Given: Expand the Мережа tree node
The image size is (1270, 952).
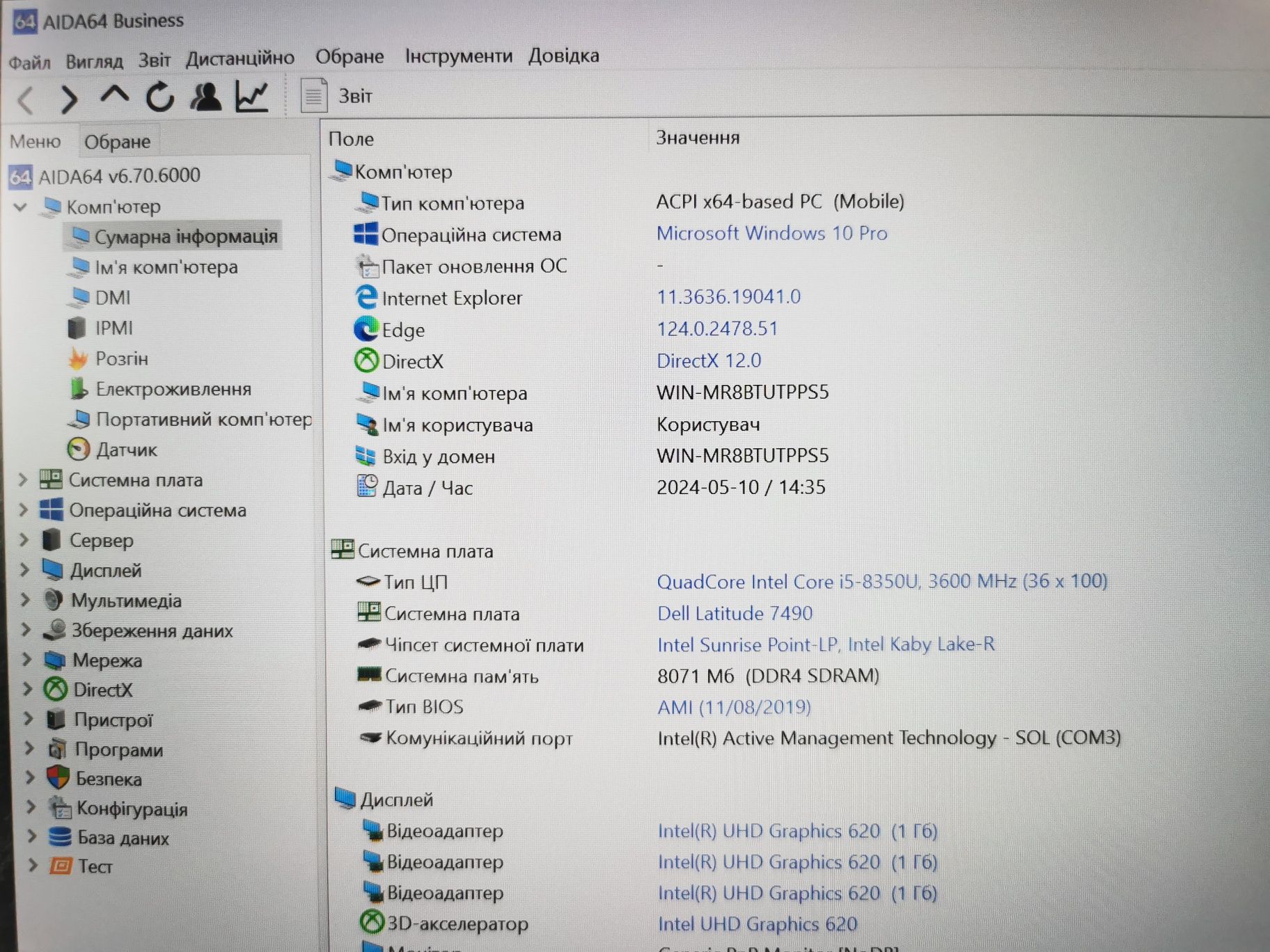Looking at the screenshot, I should (26, 659).
